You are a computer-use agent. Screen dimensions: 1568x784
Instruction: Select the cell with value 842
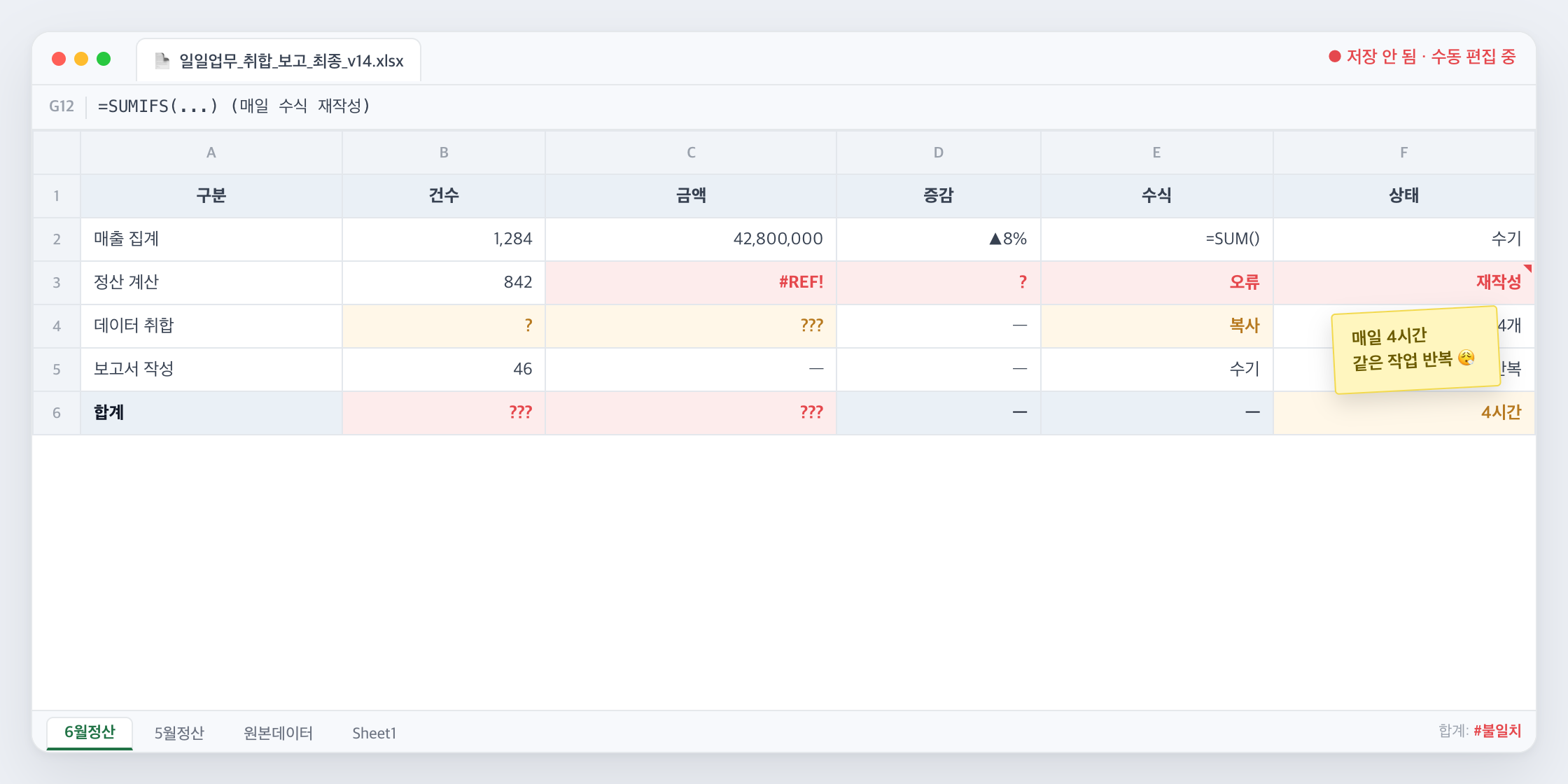444,283
